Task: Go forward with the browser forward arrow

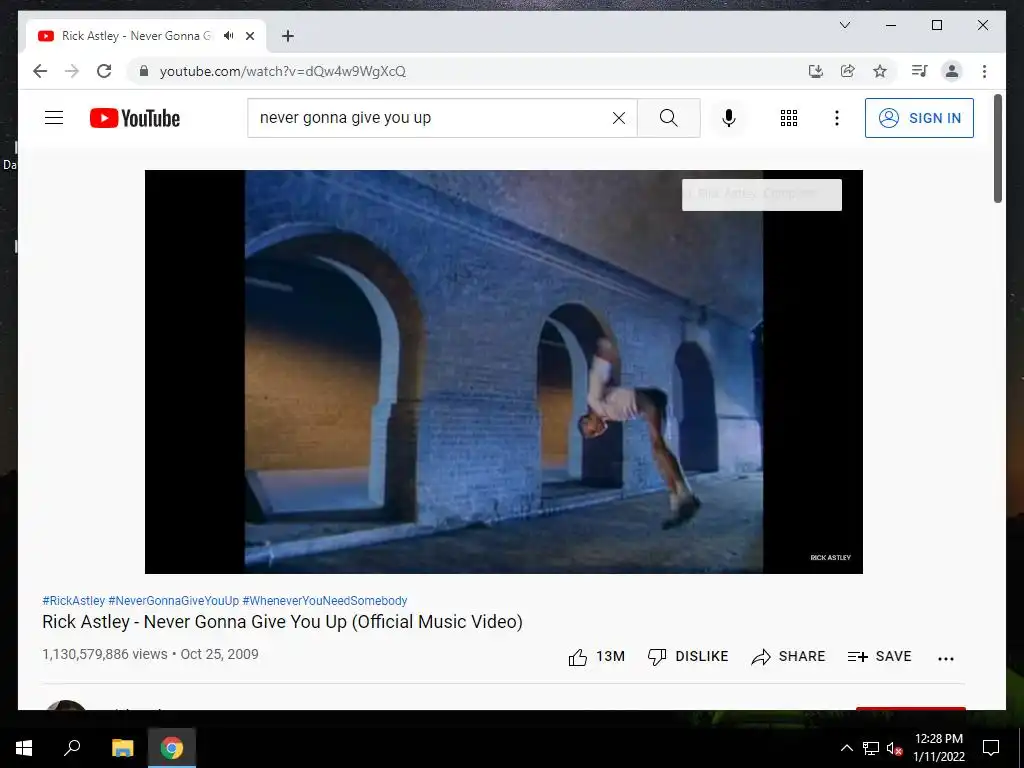Action: coord(72,71)
